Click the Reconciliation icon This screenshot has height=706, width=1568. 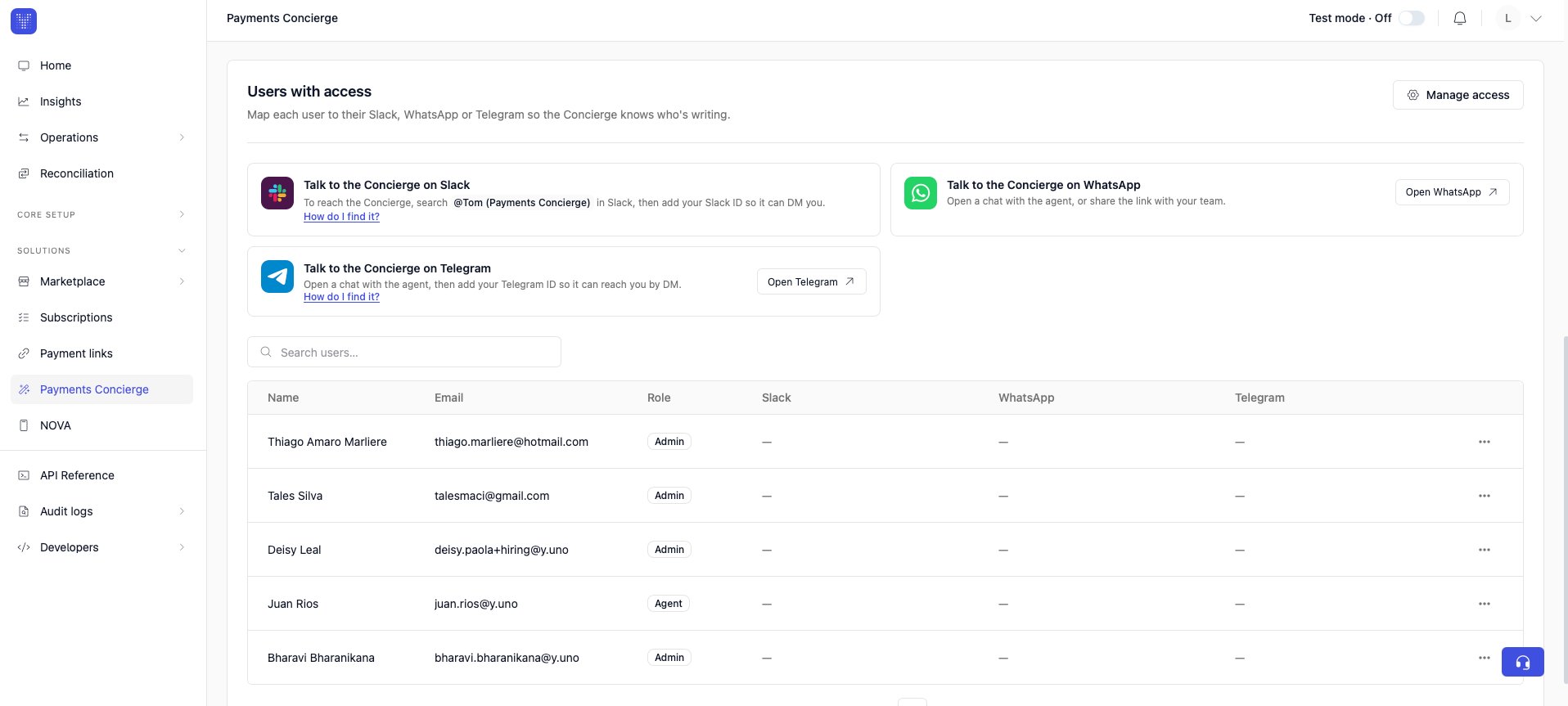tap(24, 173)
